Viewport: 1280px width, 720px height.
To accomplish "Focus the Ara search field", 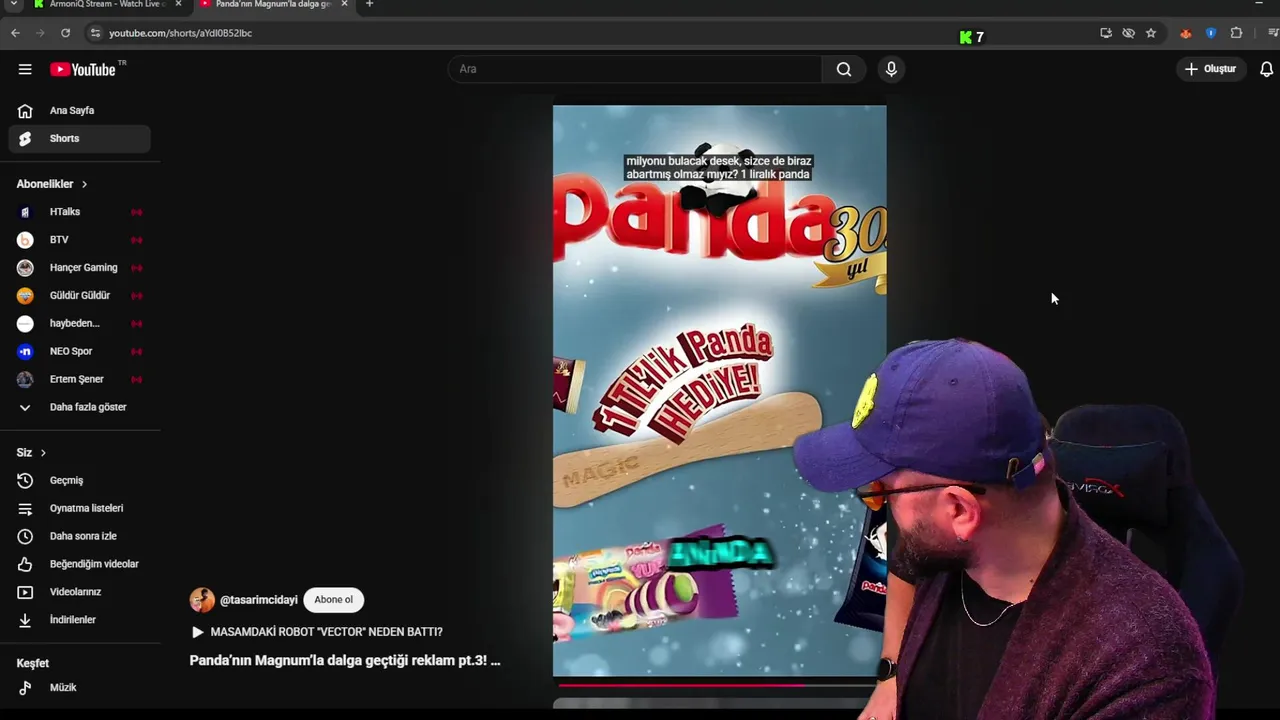I will point(635,69).
